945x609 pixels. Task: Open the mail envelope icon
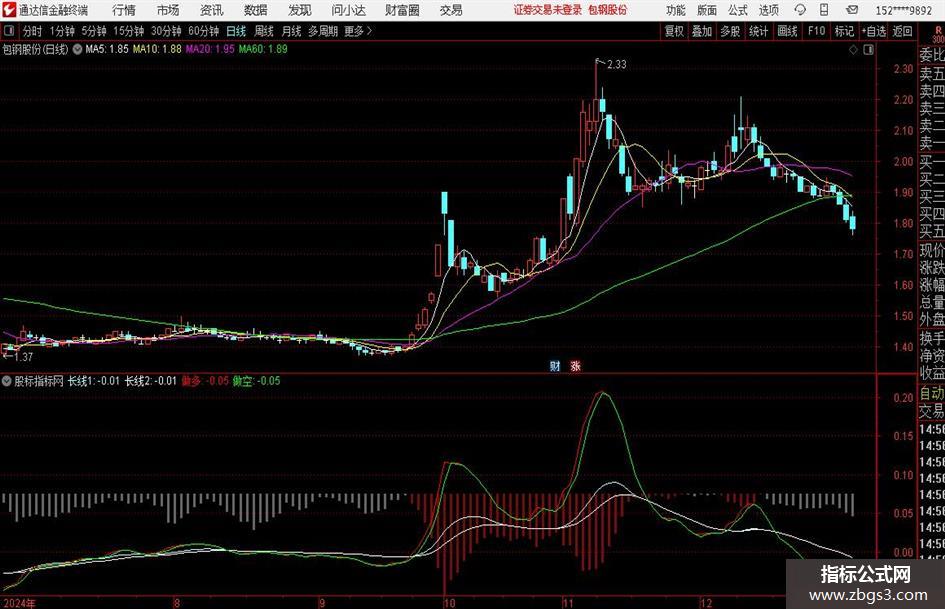pos(852,10)
